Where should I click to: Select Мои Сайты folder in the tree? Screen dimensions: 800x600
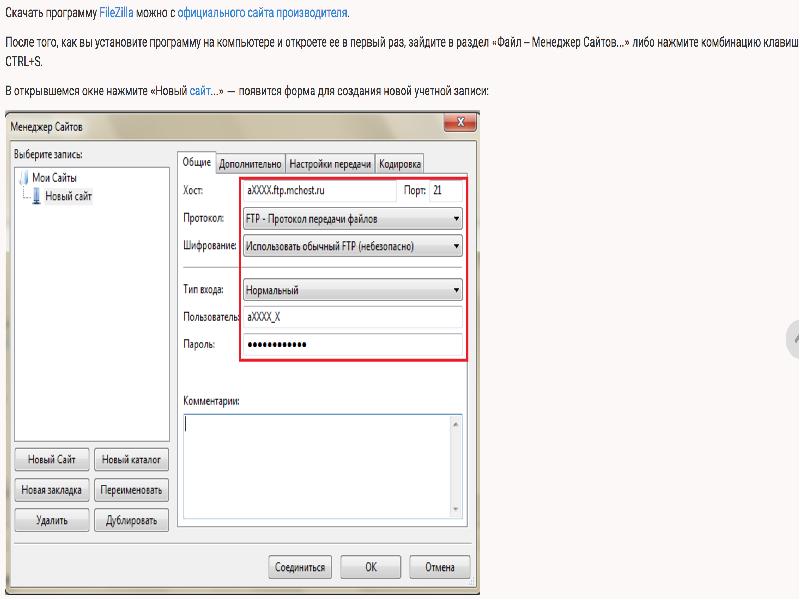tap(54, 178)
